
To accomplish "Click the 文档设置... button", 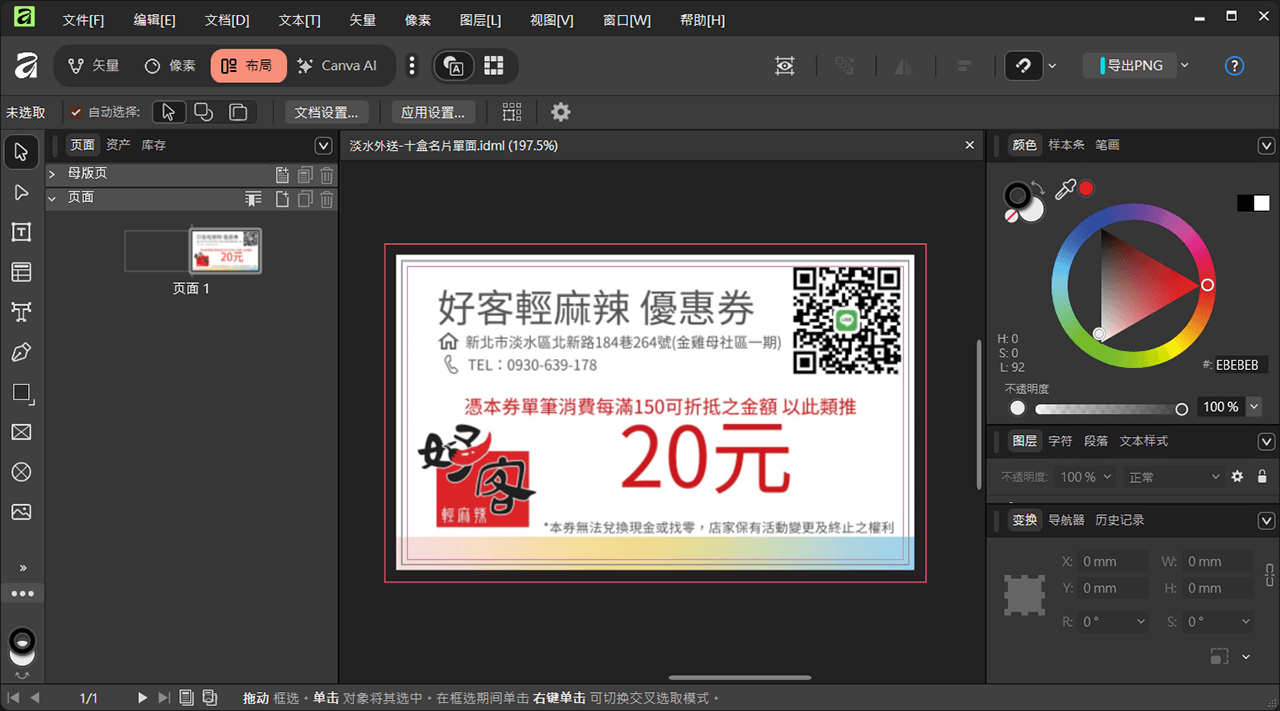I will 327,112.
